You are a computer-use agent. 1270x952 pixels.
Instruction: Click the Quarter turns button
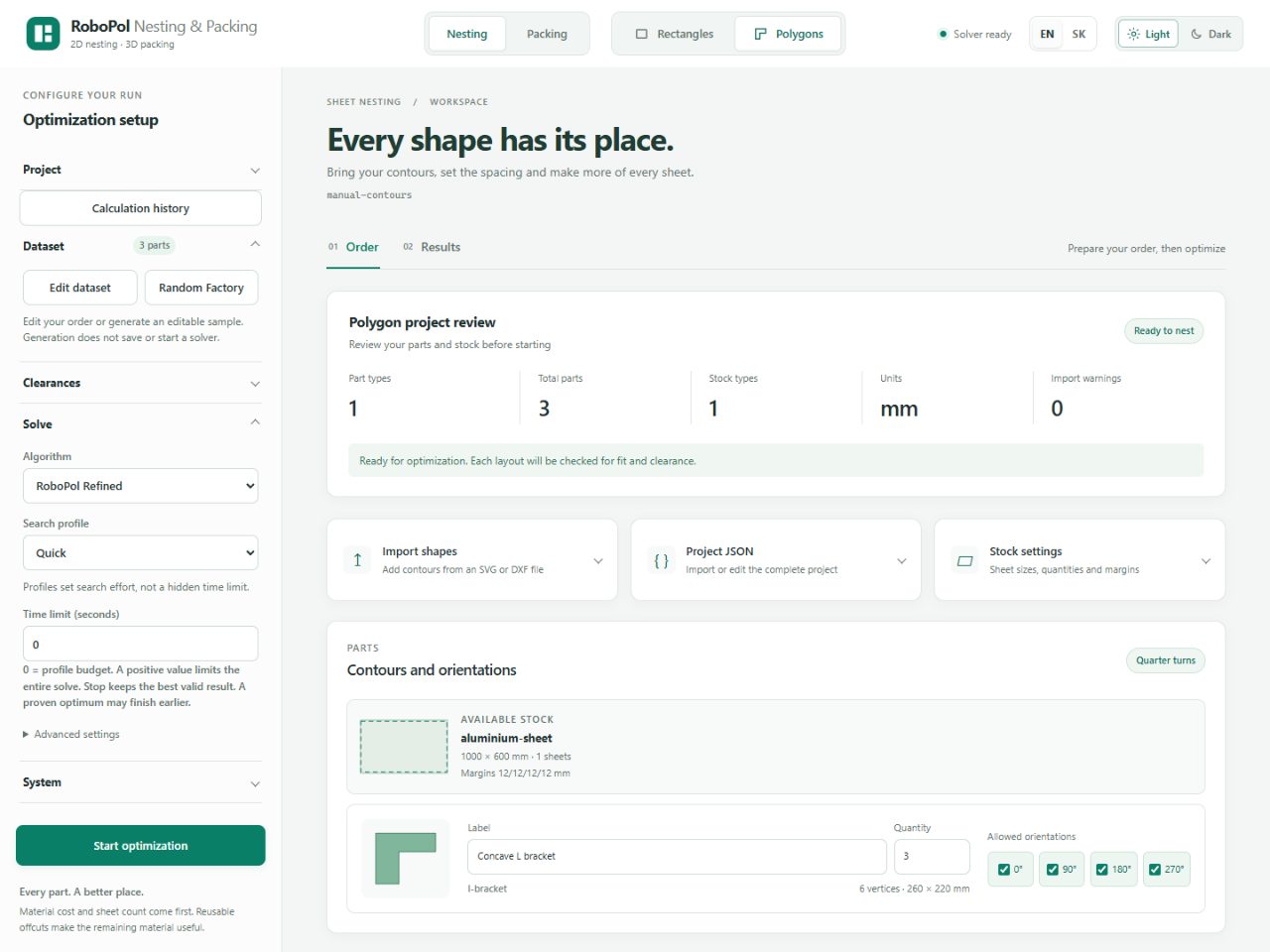coord(1166,660)
